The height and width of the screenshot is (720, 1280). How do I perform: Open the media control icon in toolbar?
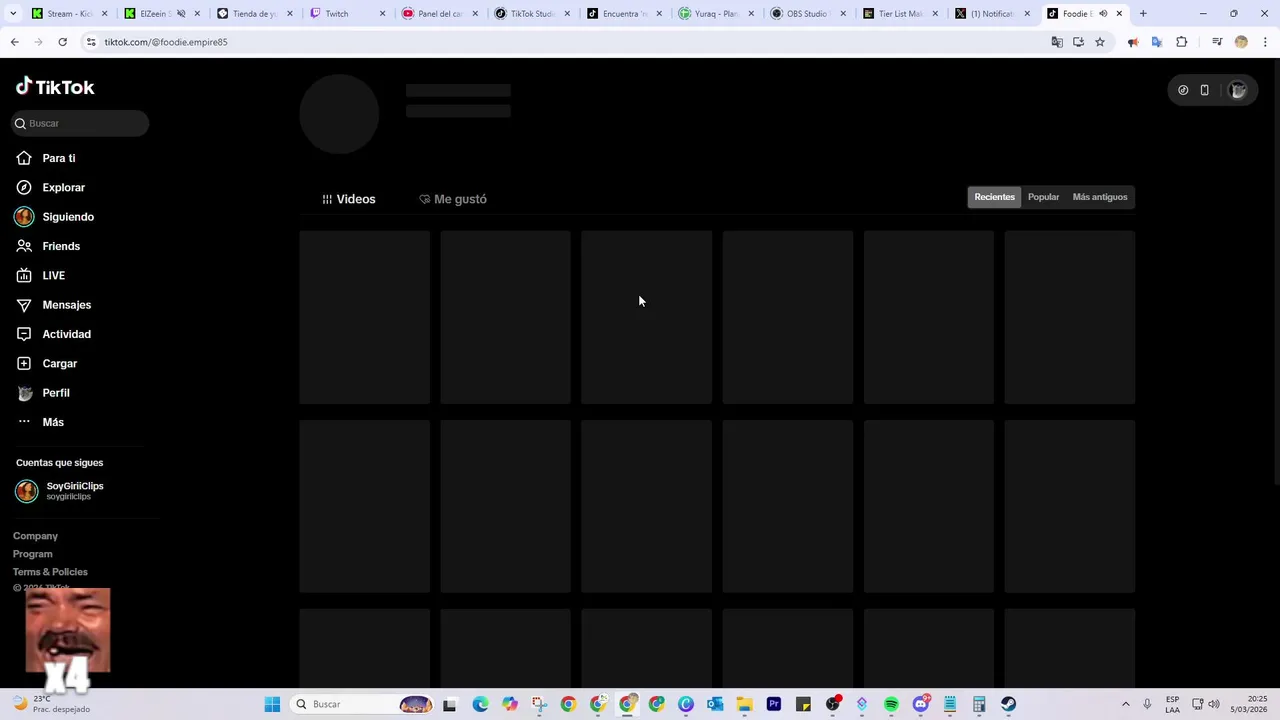click(1217, 42)
